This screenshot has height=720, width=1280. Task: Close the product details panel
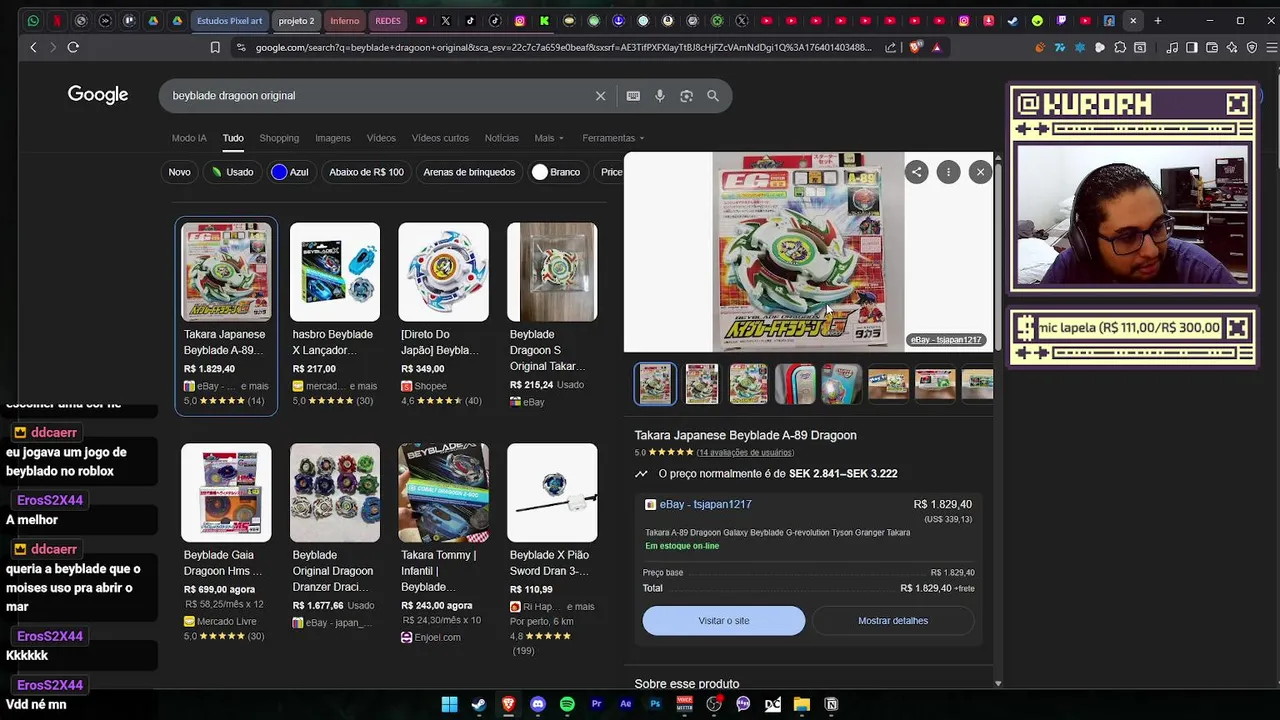980,172
